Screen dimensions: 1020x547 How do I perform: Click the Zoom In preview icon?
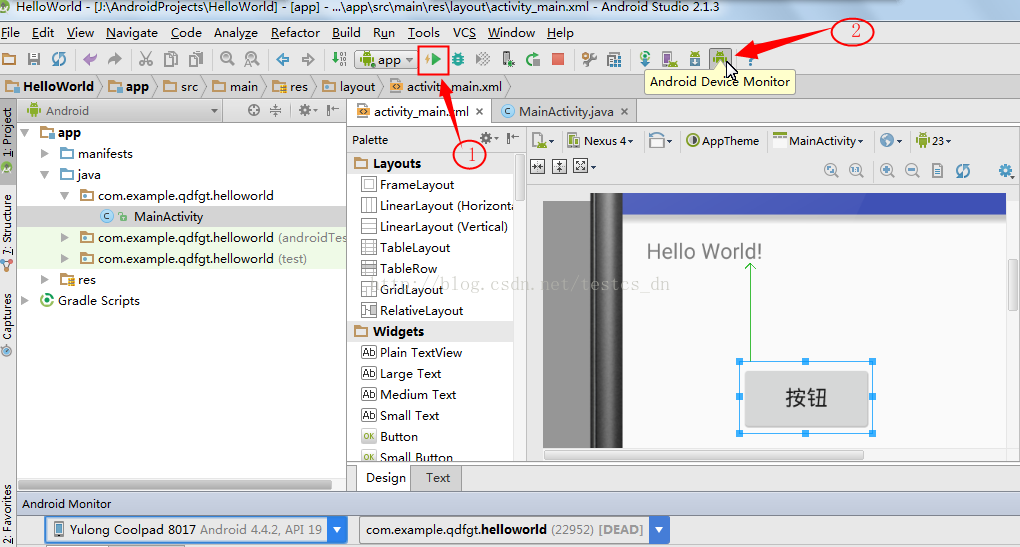coord(887,170)
